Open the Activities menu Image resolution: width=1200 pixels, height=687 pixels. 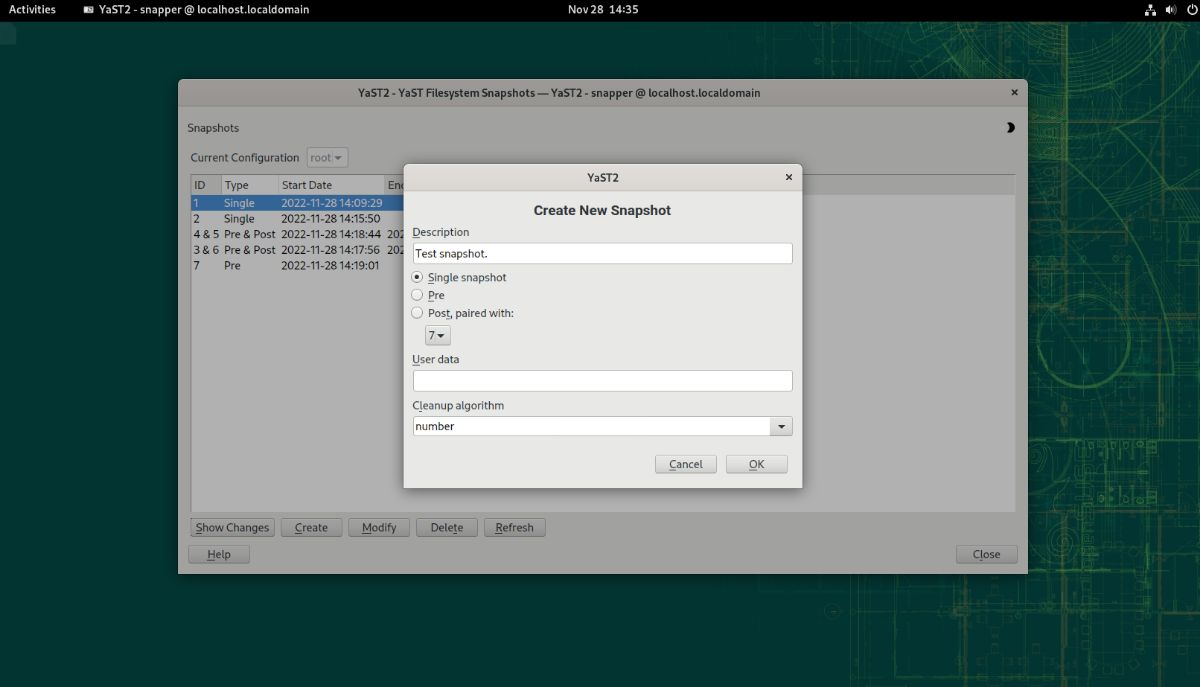(x=31, y=10)
